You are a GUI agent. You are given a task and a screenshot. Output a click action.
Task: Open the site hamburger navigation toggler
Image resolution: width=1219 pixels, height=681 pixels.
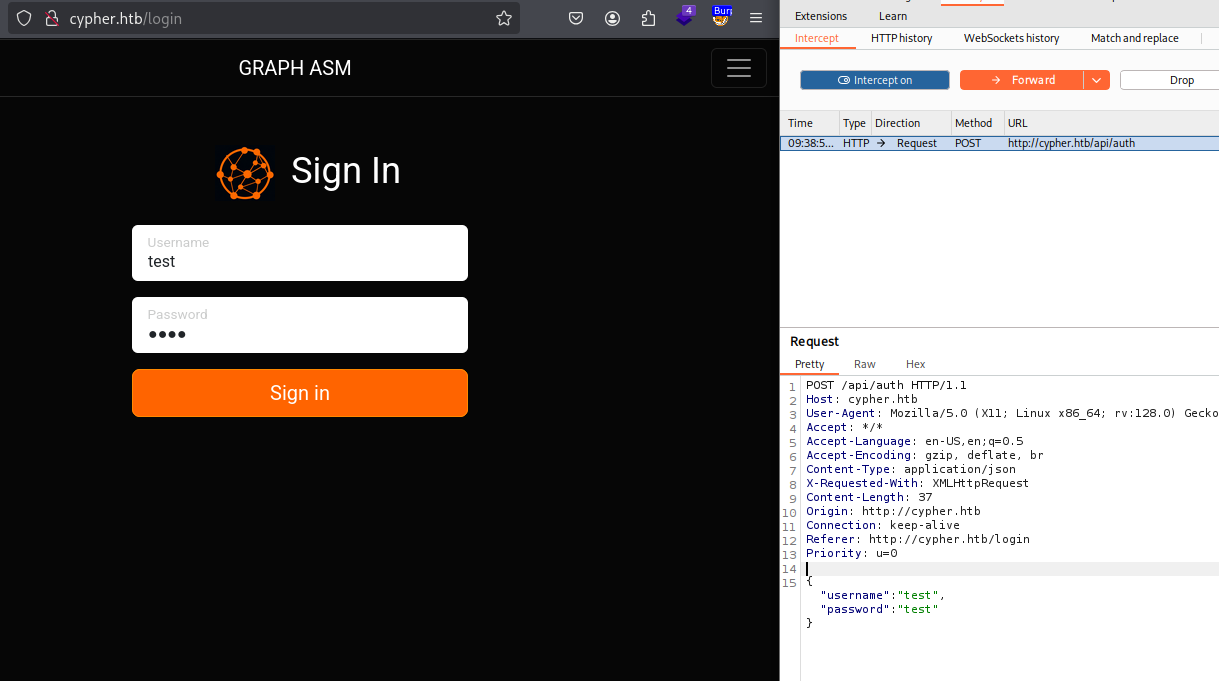pos(738,68)
